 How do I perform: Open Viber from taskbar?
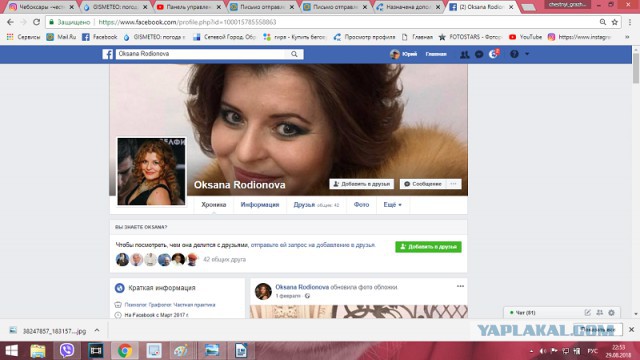[67, 351]
